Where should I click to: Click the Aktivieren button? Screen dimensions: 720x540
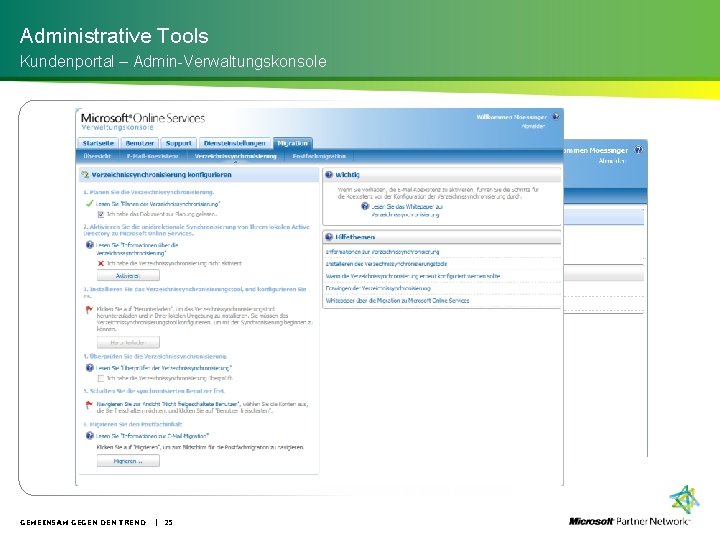tap(128, 276)
